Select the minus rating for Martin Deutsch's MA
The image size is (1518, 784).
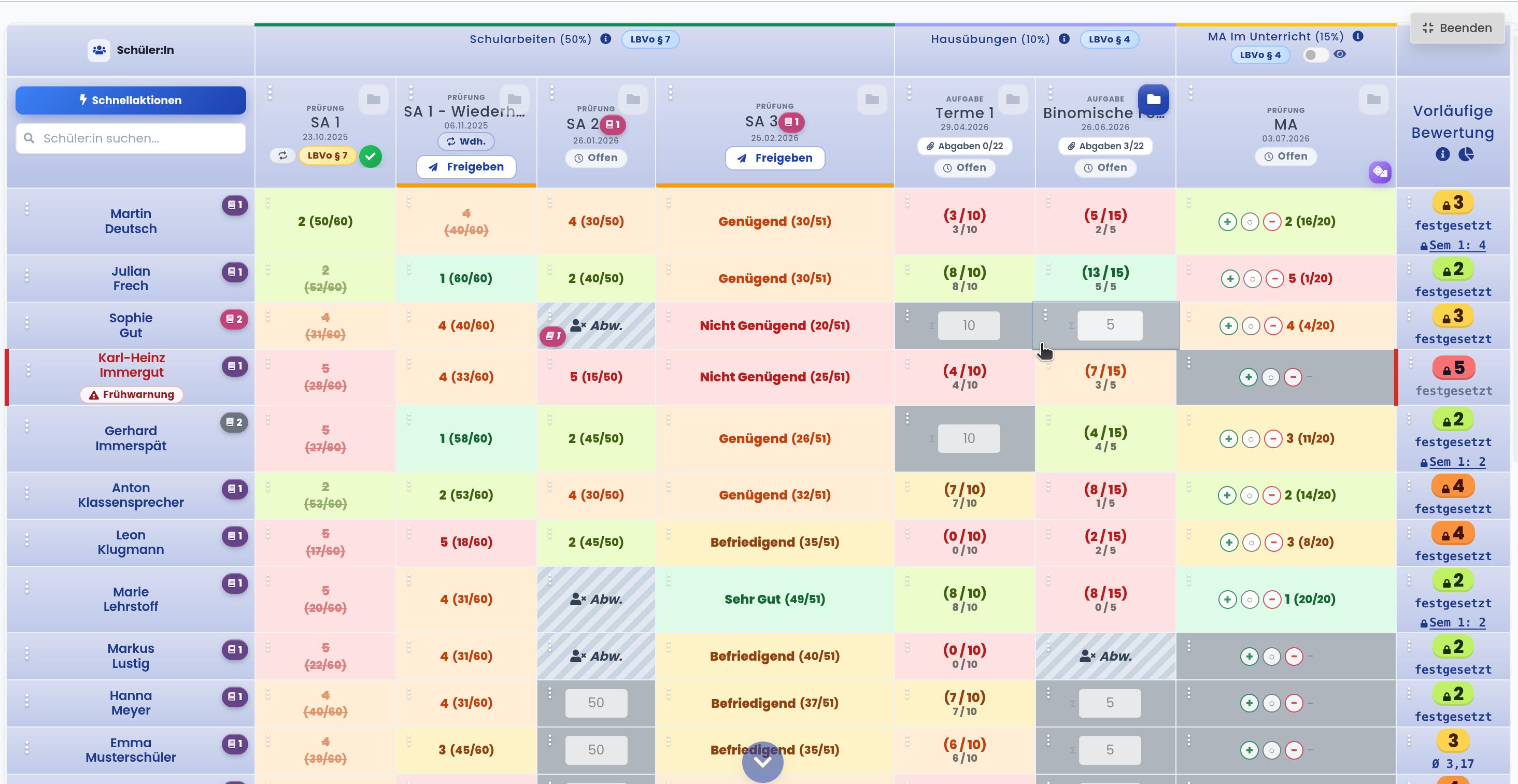(x=1272, y=222)
